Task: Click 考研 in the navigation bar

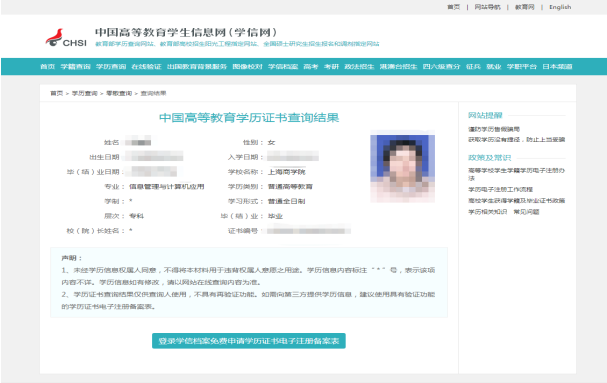Action: pos(331,67)
